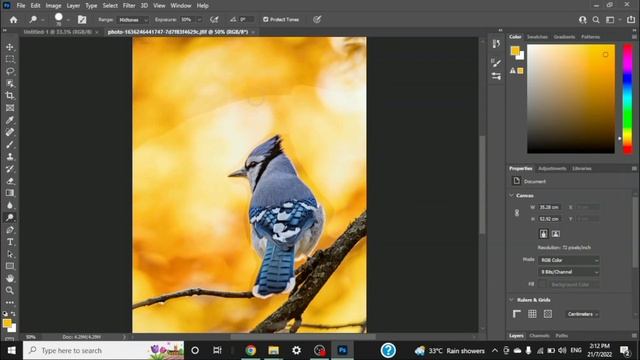Image resolution: width=640 pixels, height=360 pixels.
Task: Select the Gradient tool
Action: pyautogui.click(x=10, y=193)
